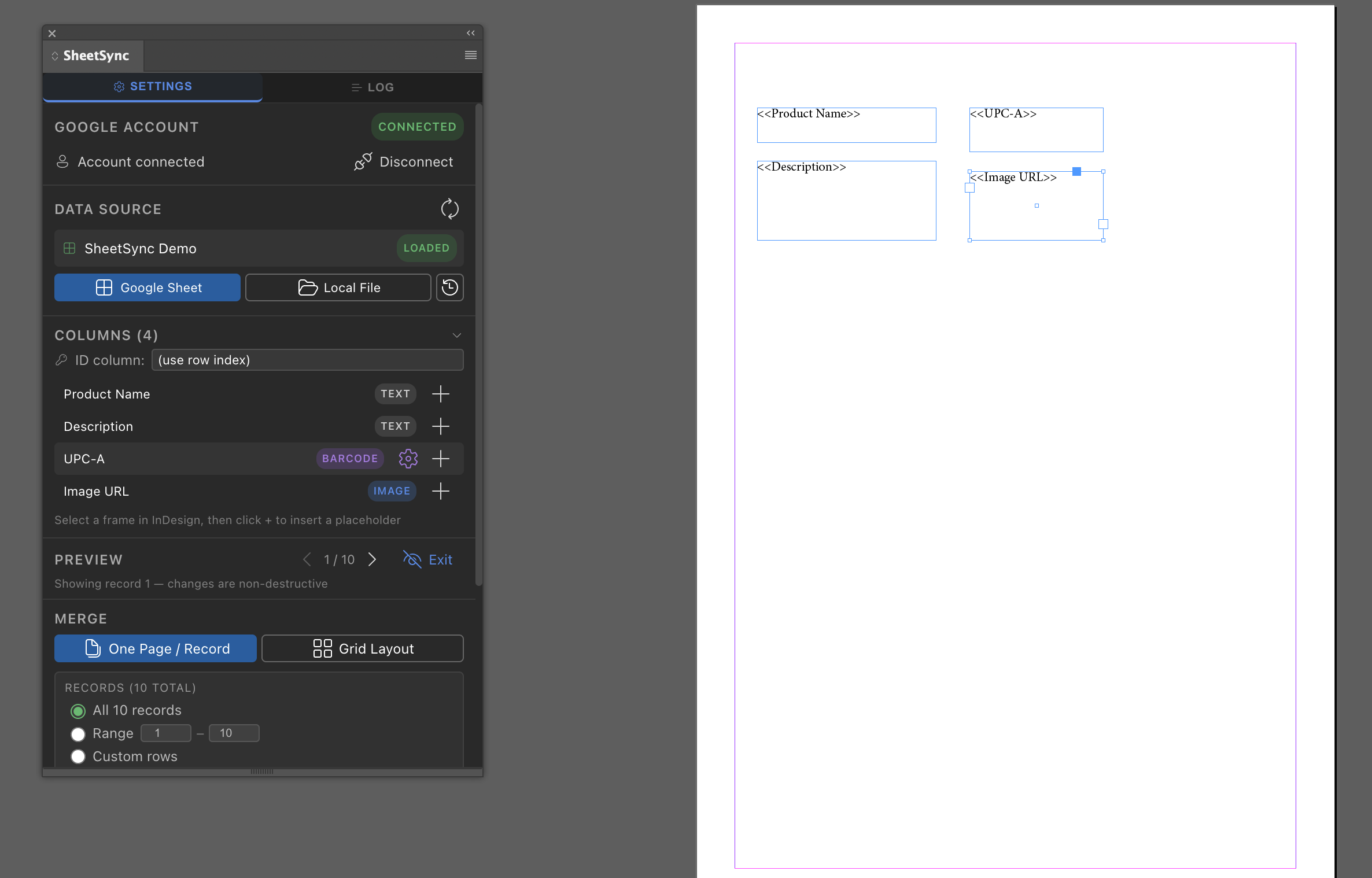Viewport: 1372px width, 878px height.
Task: Select All 10 records radio option
Action: point(78,711)
